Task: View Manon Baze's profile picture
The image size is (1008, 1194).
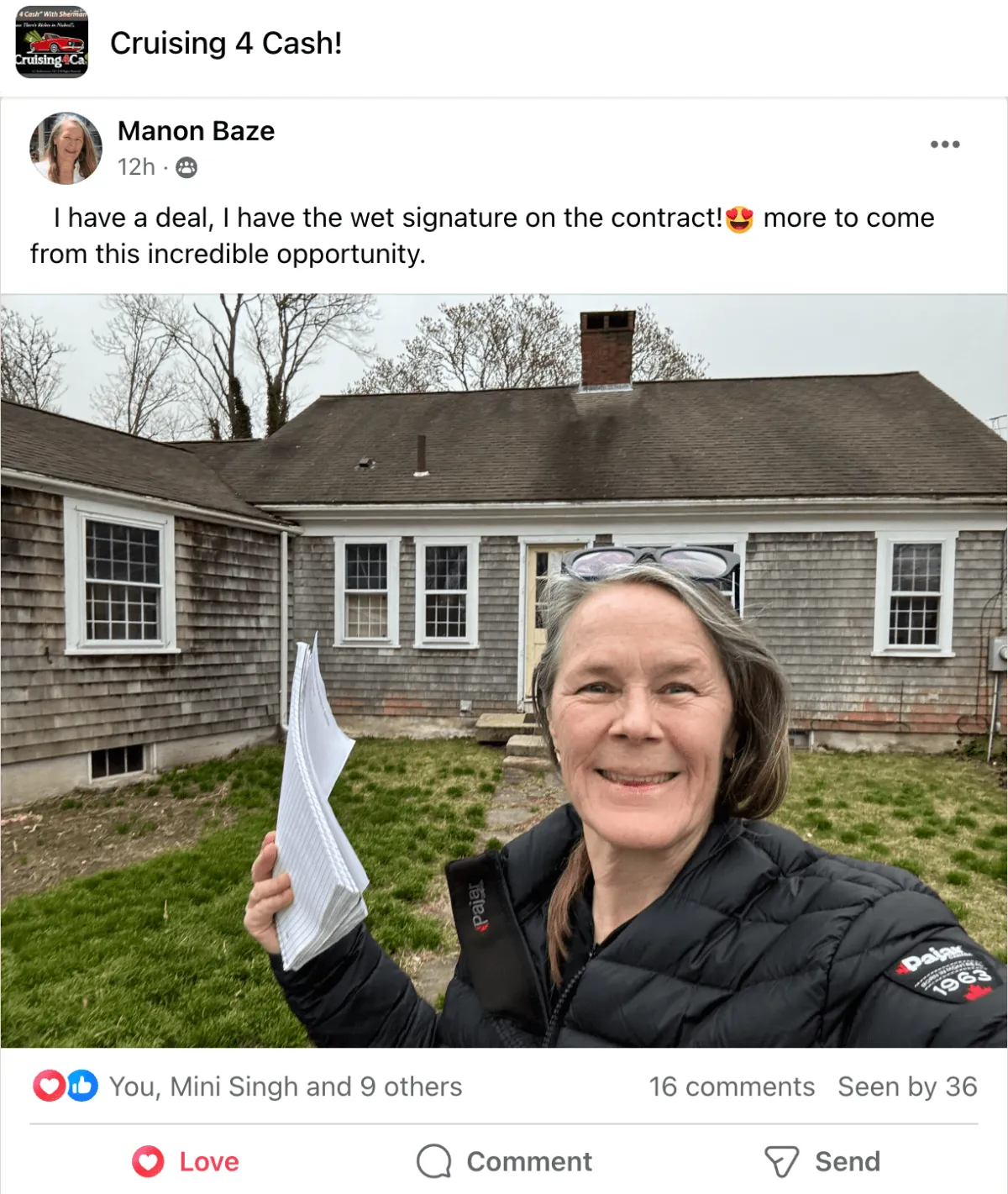Action: coord(66,148)
